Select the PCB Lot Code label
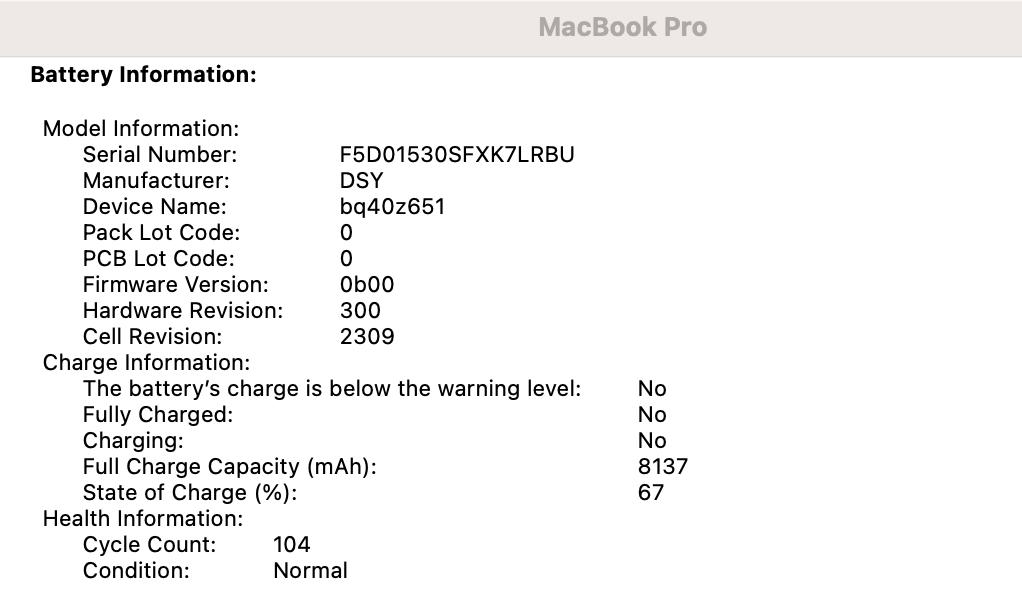 point(158,259)
